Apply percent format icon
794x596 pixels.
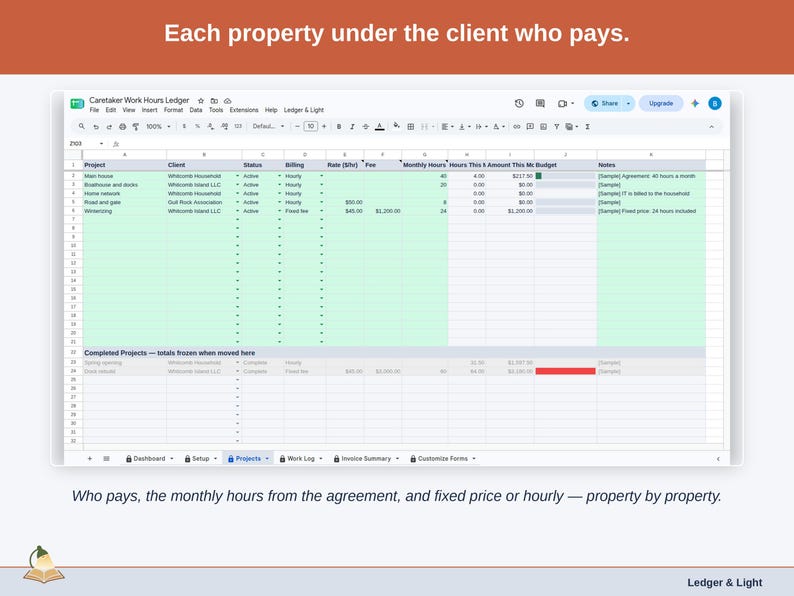click(x=197, y=127)
